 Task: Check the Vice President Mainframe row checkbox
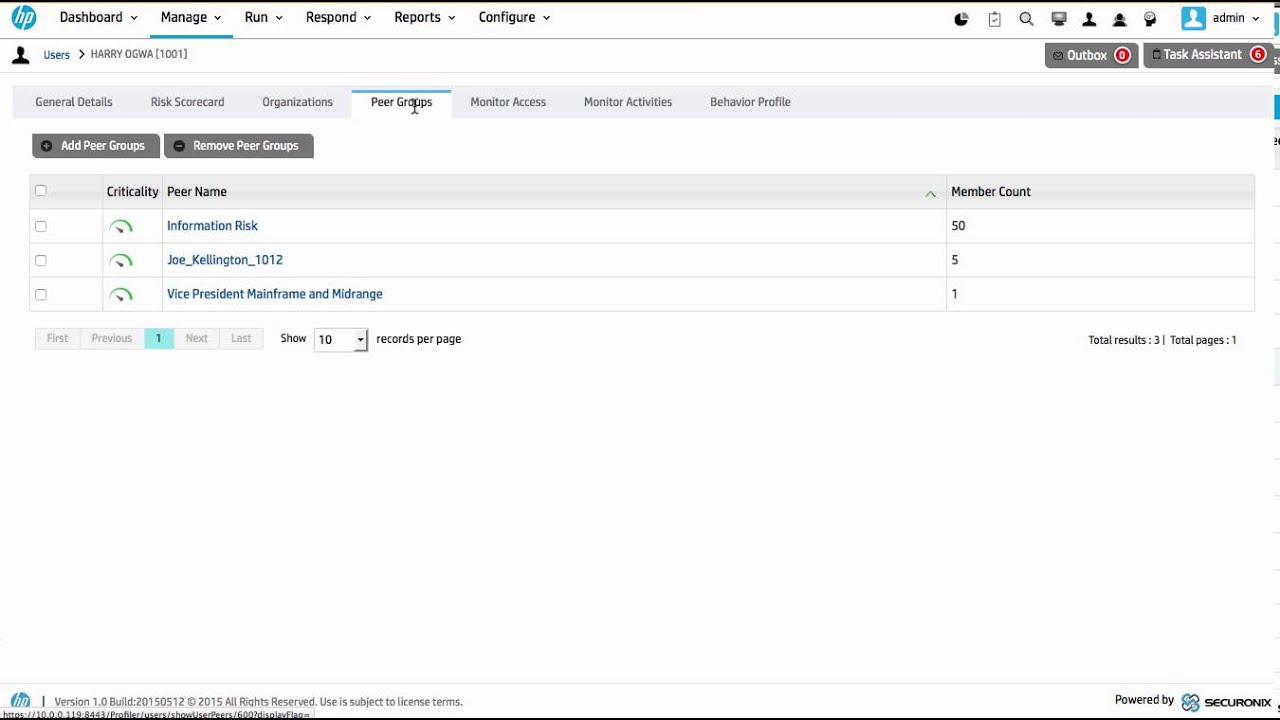click(41, 295)
